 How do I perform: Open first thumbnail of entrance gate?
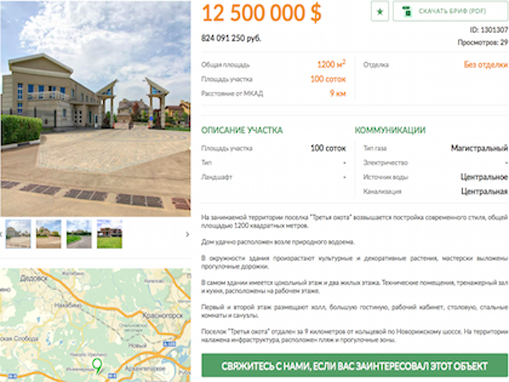tap(18, 234)
